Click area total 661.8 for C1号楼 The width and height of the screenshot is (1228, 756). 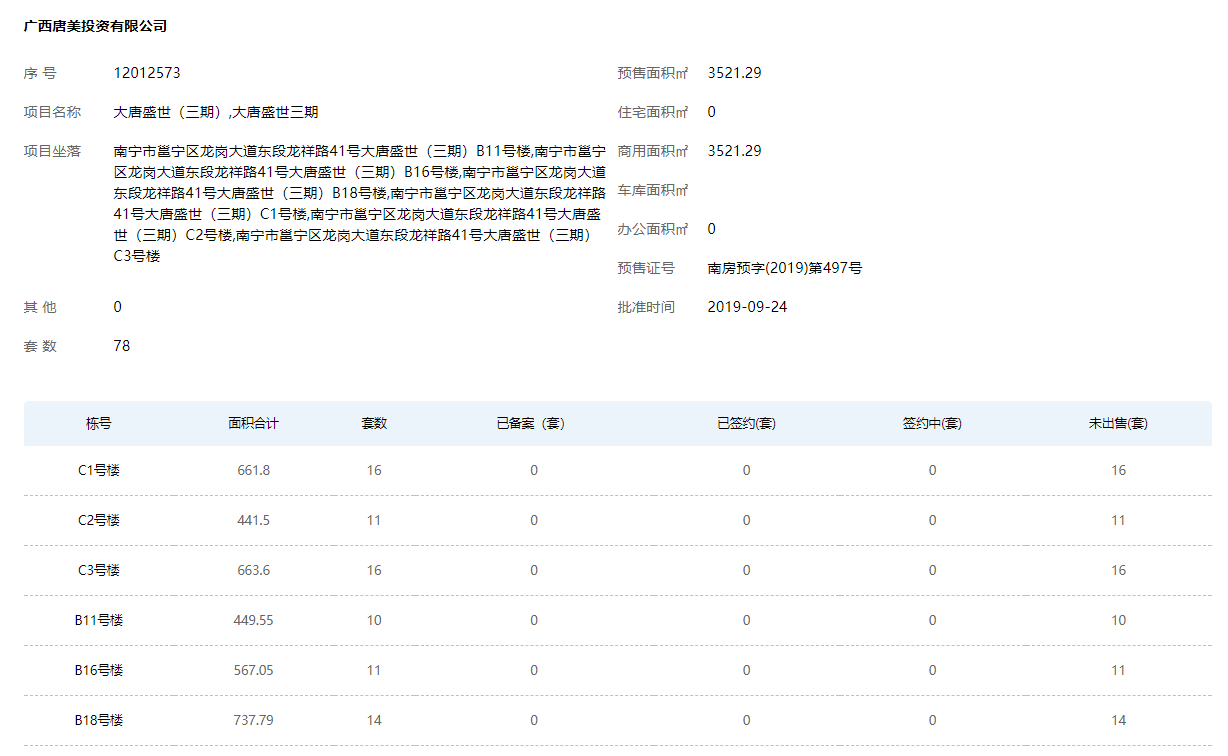(253, 470)
